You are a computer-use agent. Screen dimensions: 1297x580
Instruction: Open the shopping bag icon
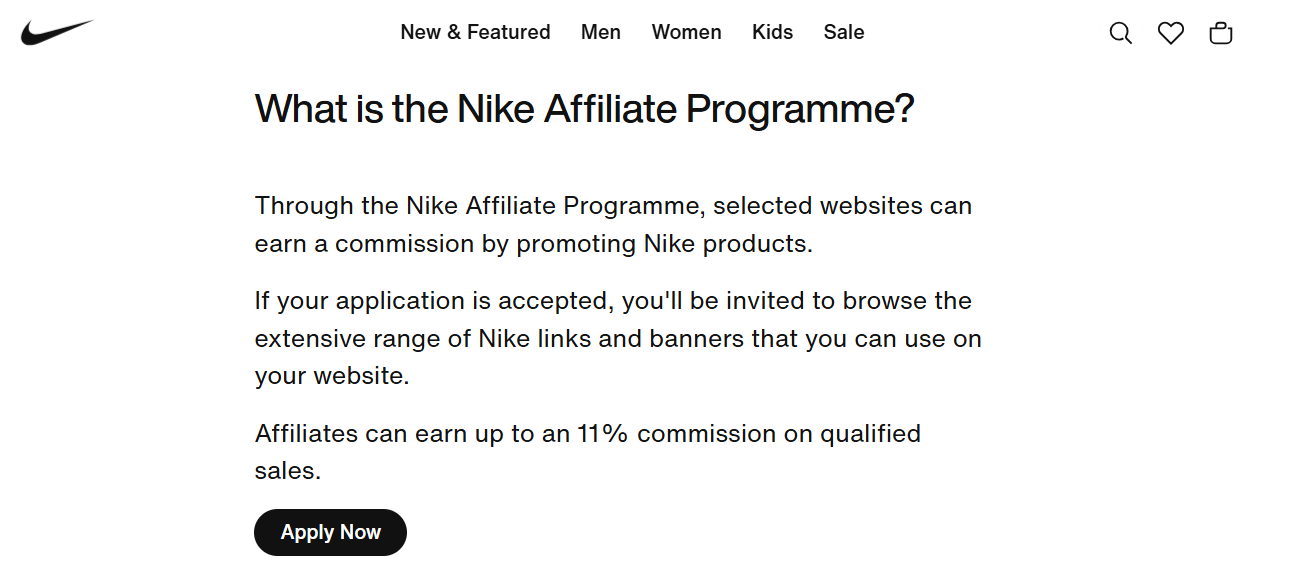[x=1221, y=33]
